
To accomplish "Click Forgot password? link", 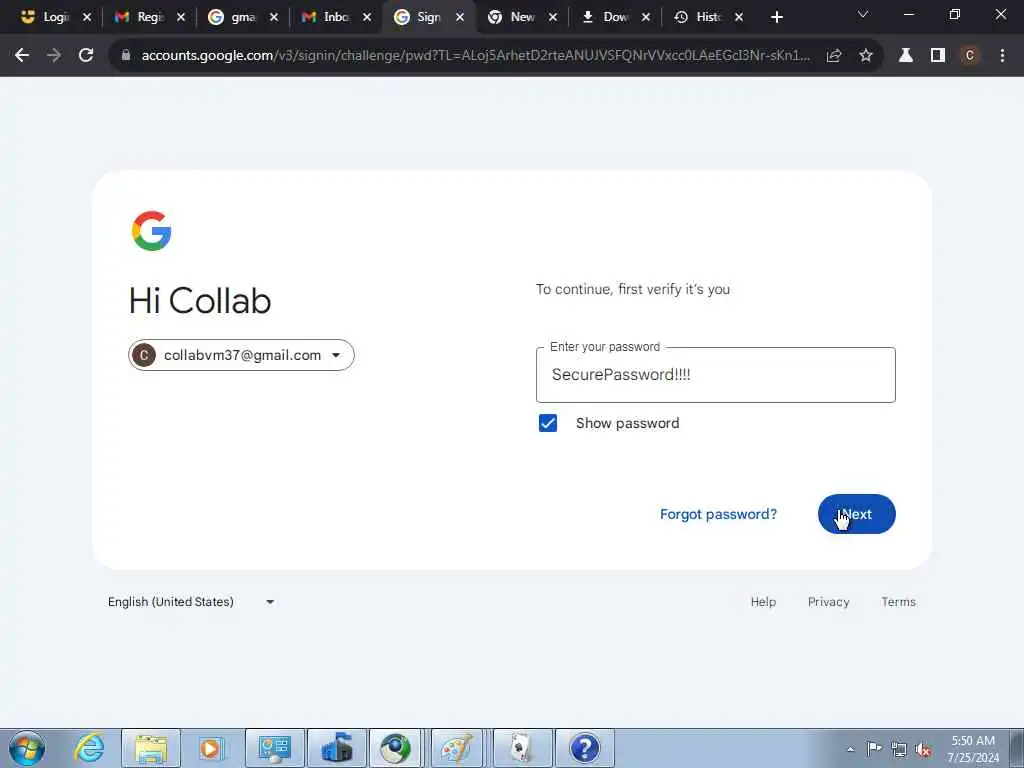I will 718,514.
